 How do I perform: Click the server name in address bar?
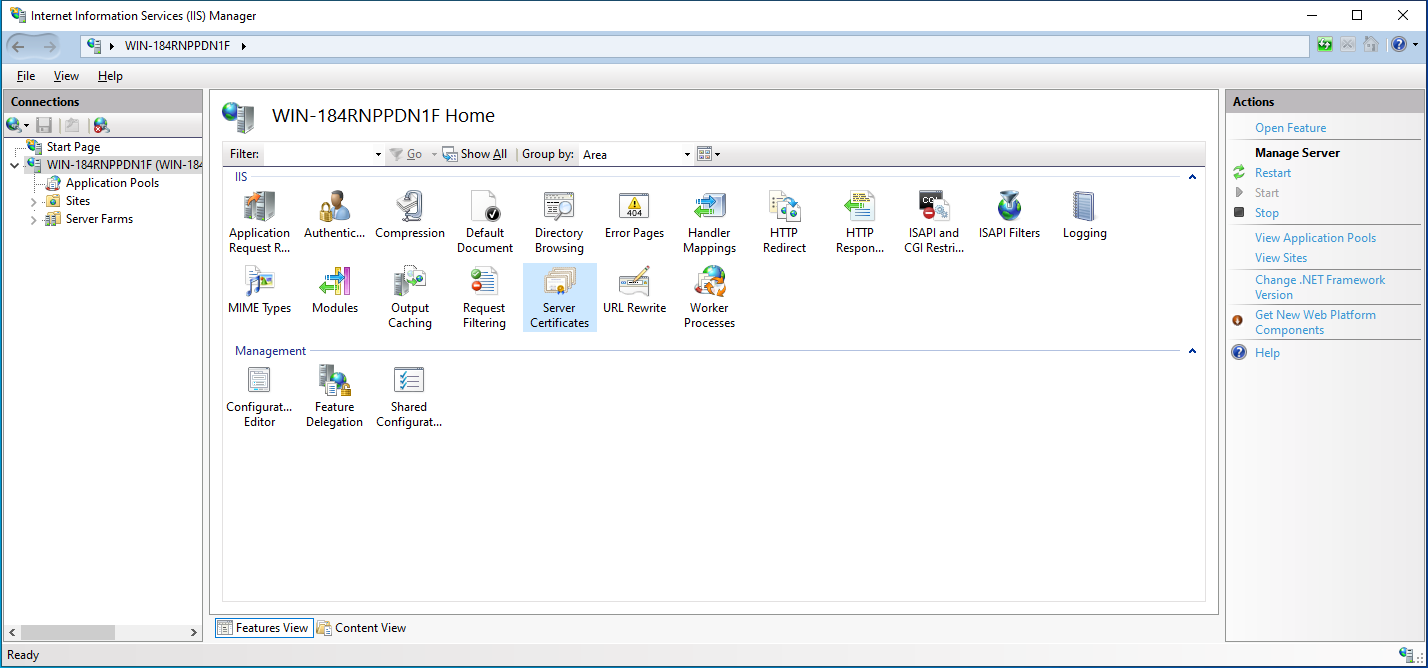click(179, 46)
